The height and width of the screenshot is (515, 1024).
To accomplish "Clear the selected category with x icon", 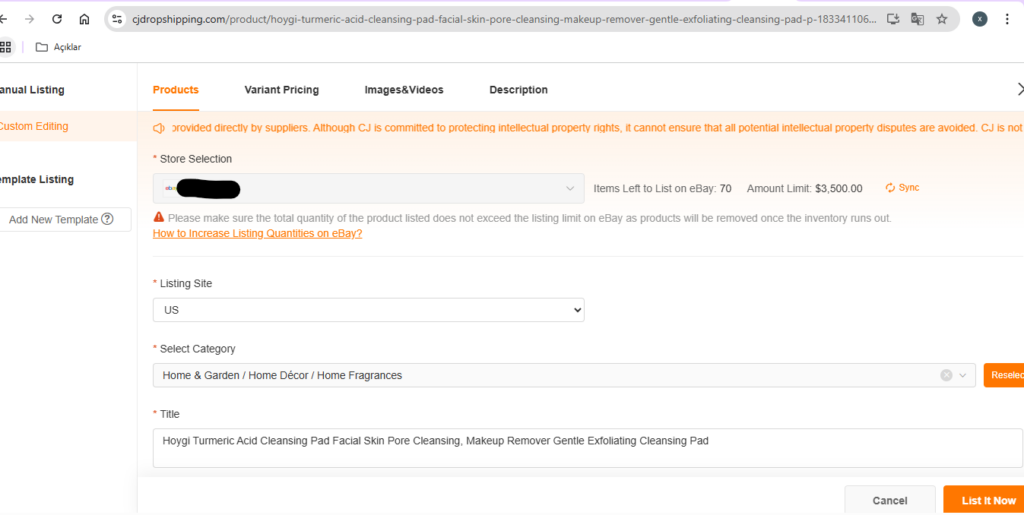I will click(946, 375).
